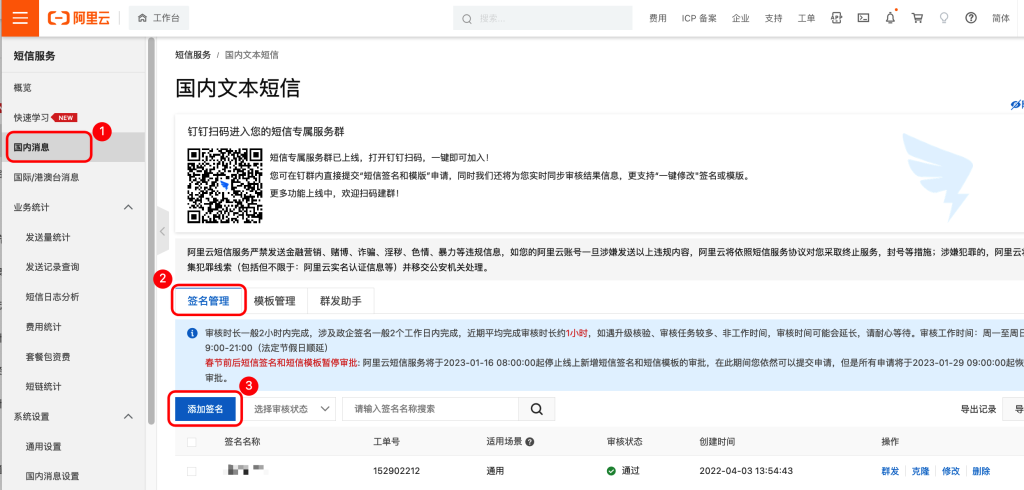Switch to the 模板管理 tab

pos(274,300)
